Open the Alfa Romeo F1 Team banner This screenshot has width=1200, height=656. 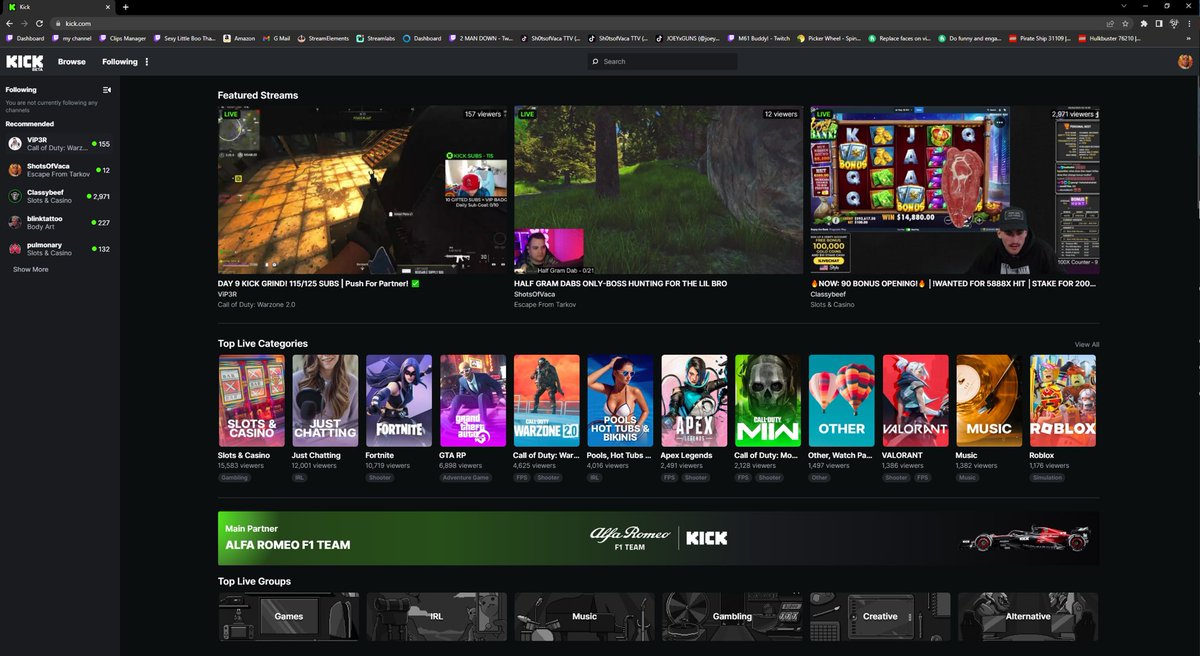[658, 538]
